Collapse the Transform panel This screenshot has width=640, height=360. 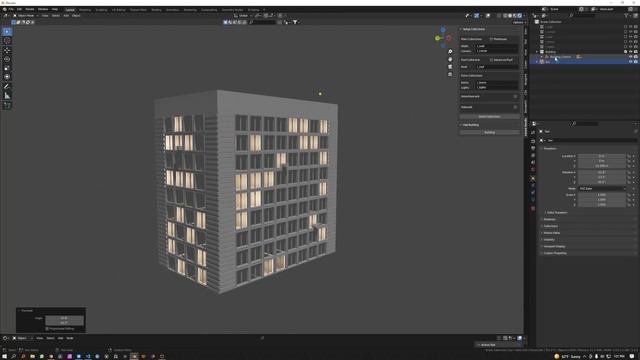click(x=549, y=149)
